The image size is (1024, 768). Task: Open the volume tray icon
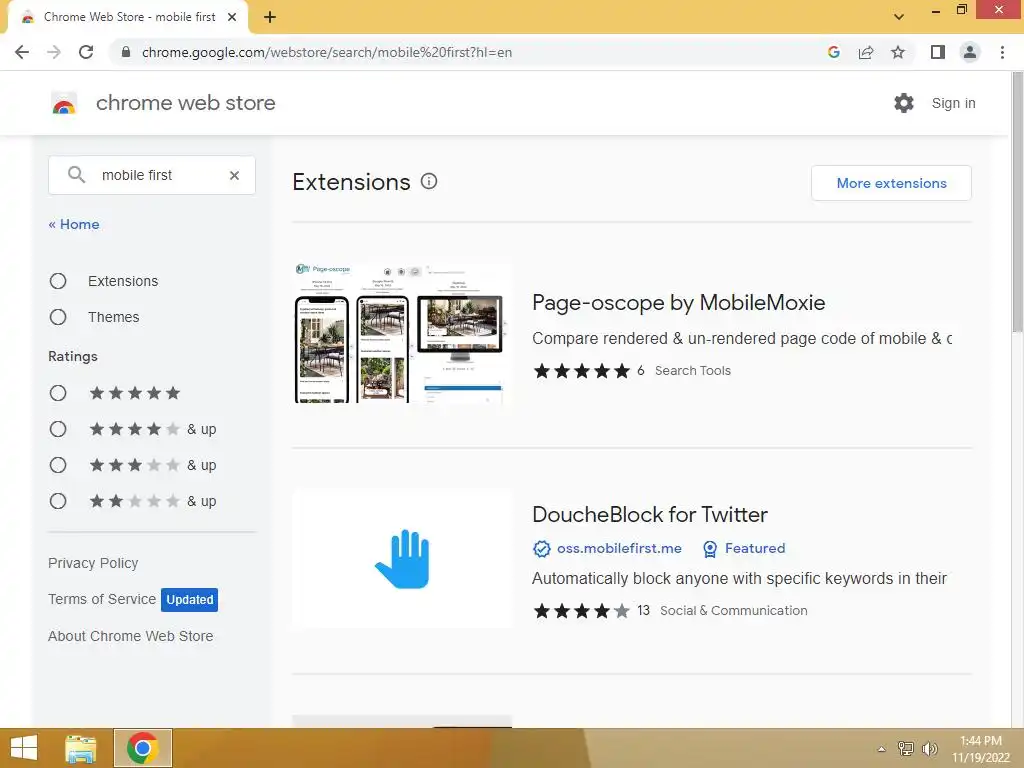pyautogui.click(x=930, y=748)
